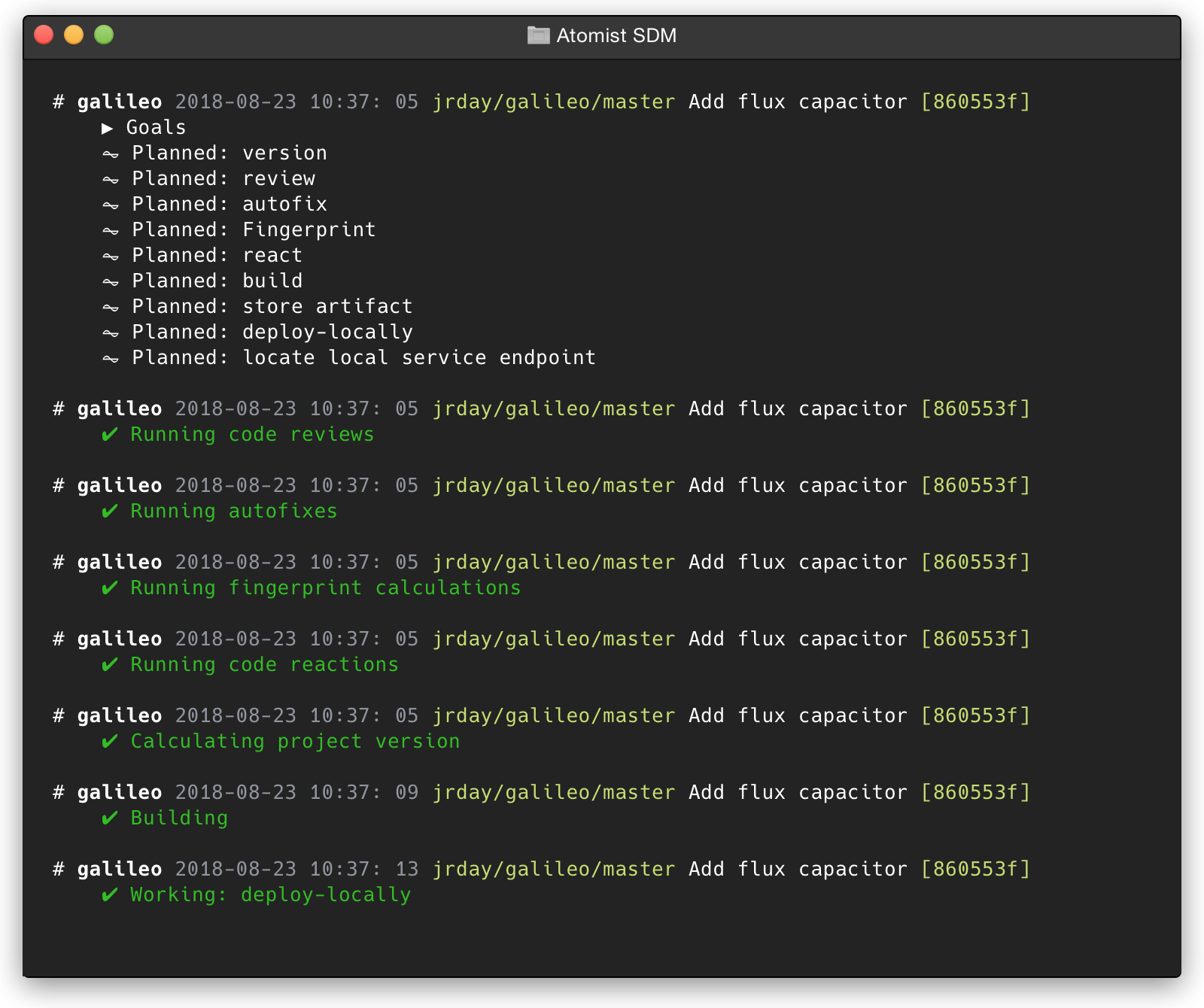Click the text 'Planned: autofix'
The height and width of the screenshot is (1008, 1204).
click(x=230, y=204)
